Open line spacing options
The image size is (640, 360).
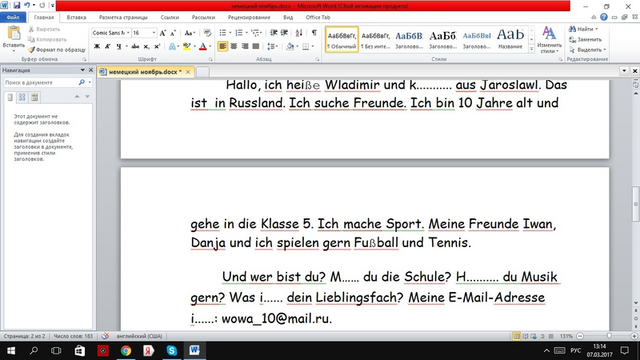pyautogui.click(x=272, y=47)
